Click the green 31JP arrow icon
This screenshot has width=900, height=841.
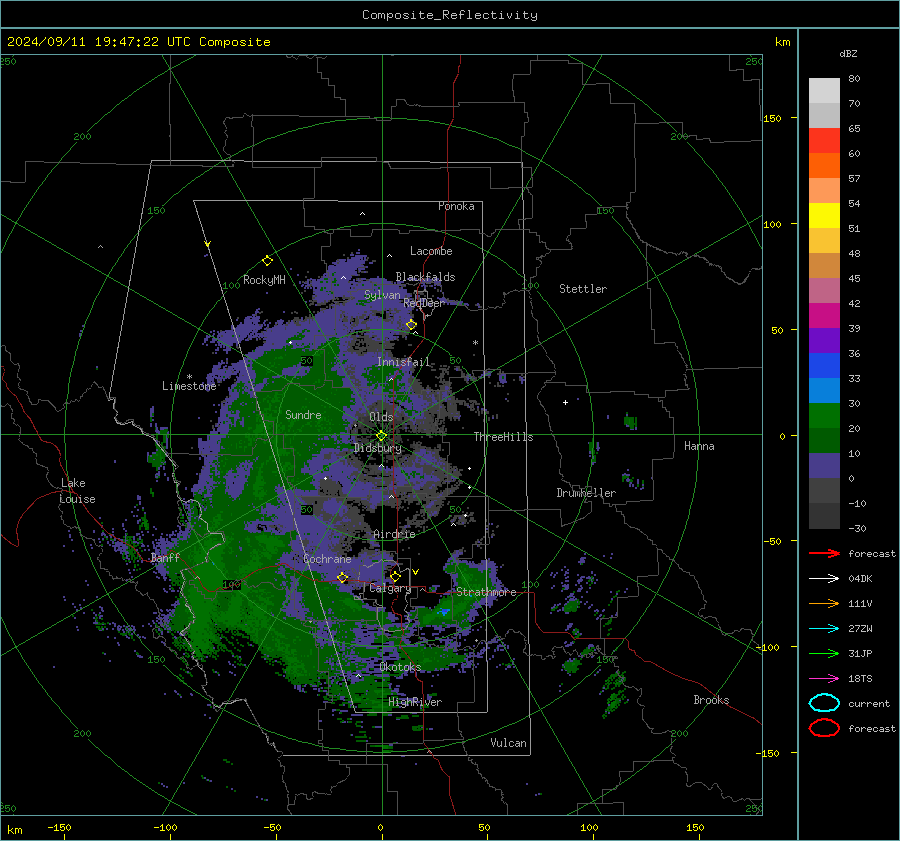pos(824,653)
